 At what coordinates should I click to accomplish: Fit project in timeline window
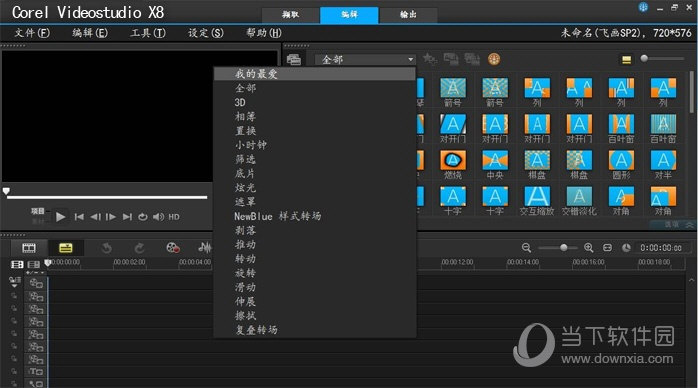click(x=607, y=248)
